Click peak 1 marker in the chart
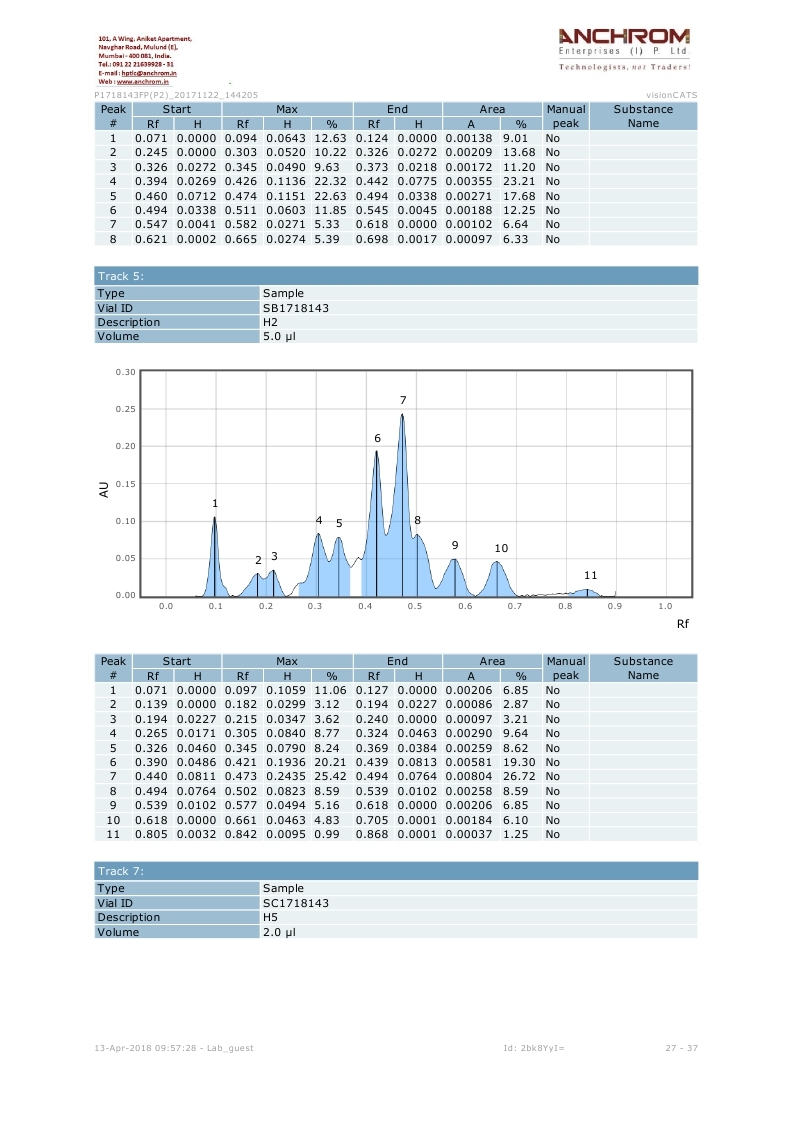793x1123 pixels. (214, 504)
